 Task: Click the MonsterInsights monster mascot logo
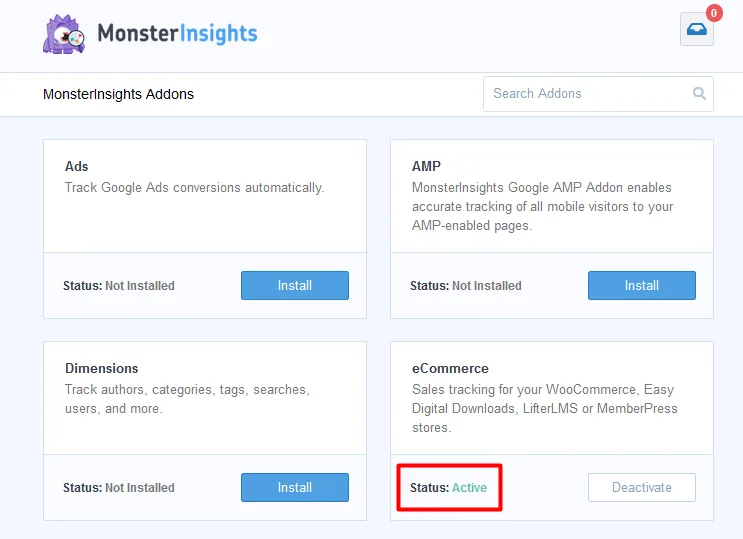point(64,34)
